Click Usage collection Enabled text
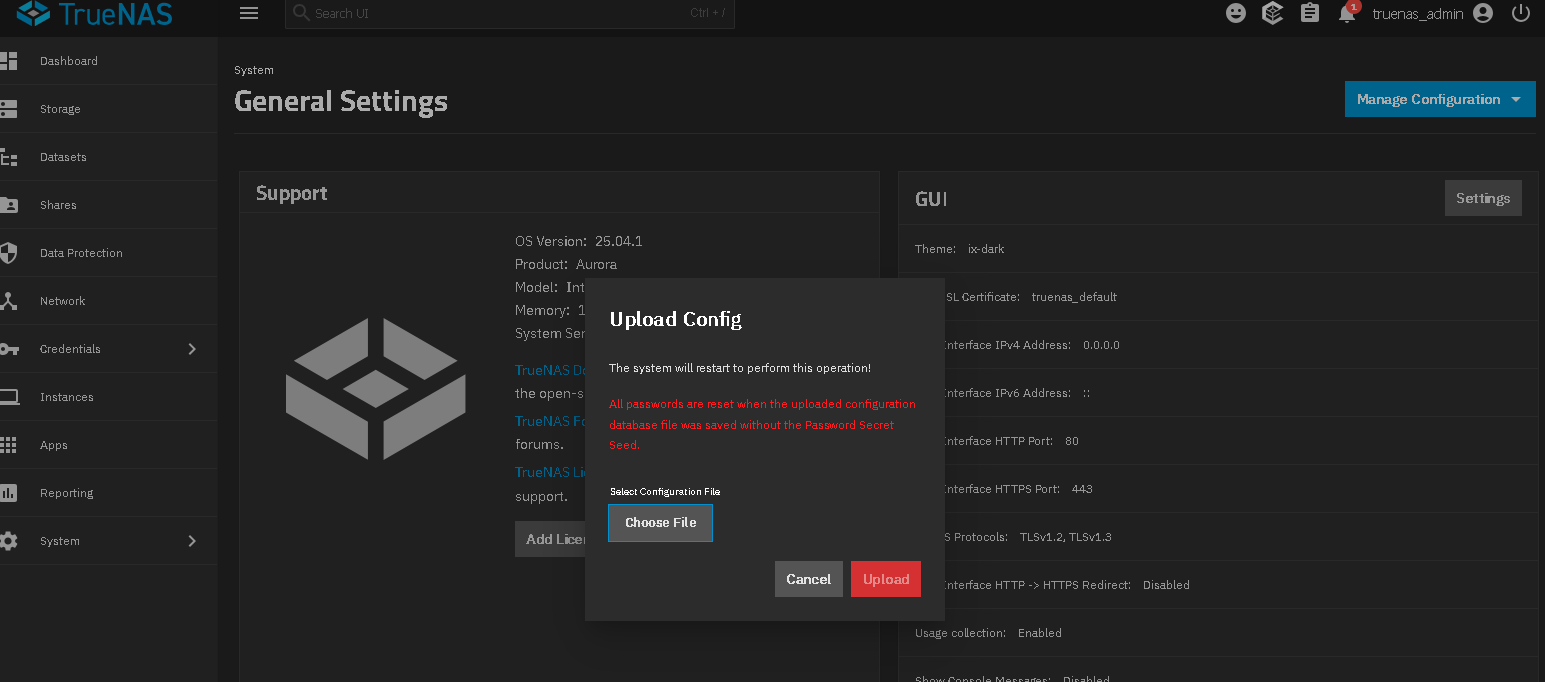 [988, 633]
